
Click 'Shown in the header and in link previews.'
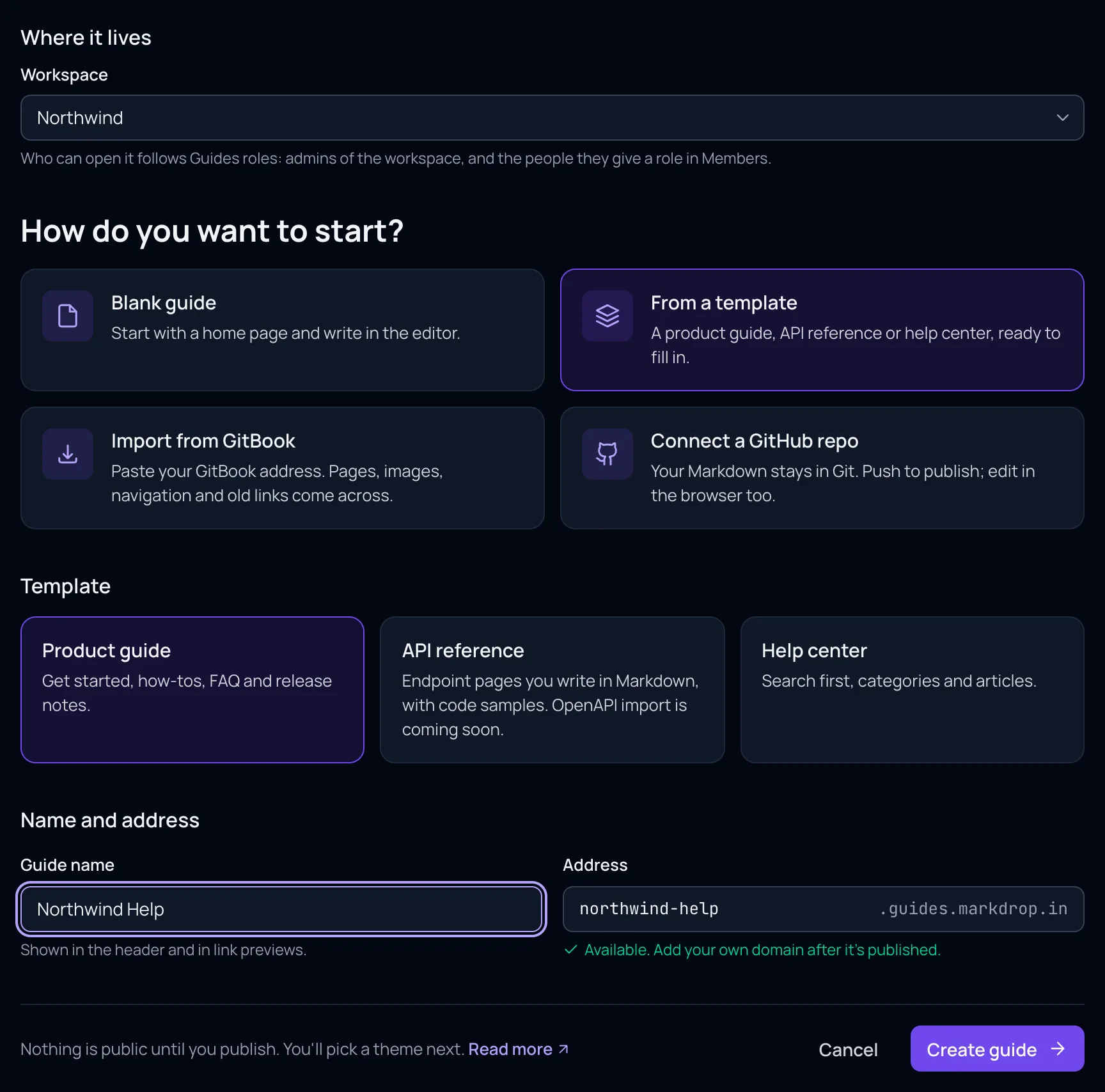[164, 949]
